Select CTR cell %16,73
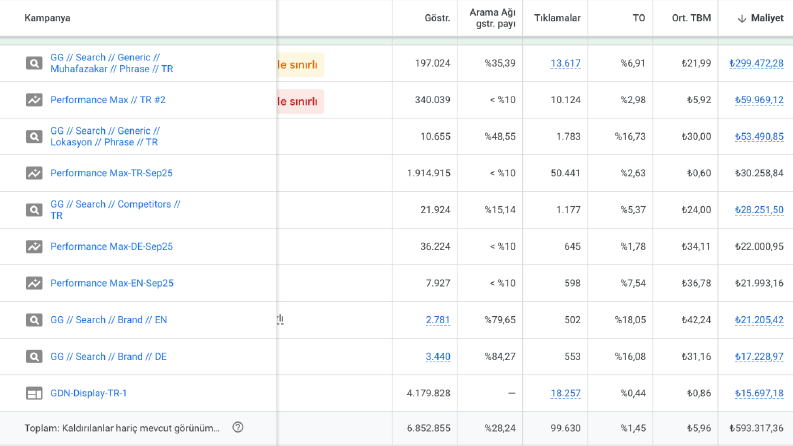Image resolution: width=793 pixels, height=446 pixels. [x=630, y=137]
